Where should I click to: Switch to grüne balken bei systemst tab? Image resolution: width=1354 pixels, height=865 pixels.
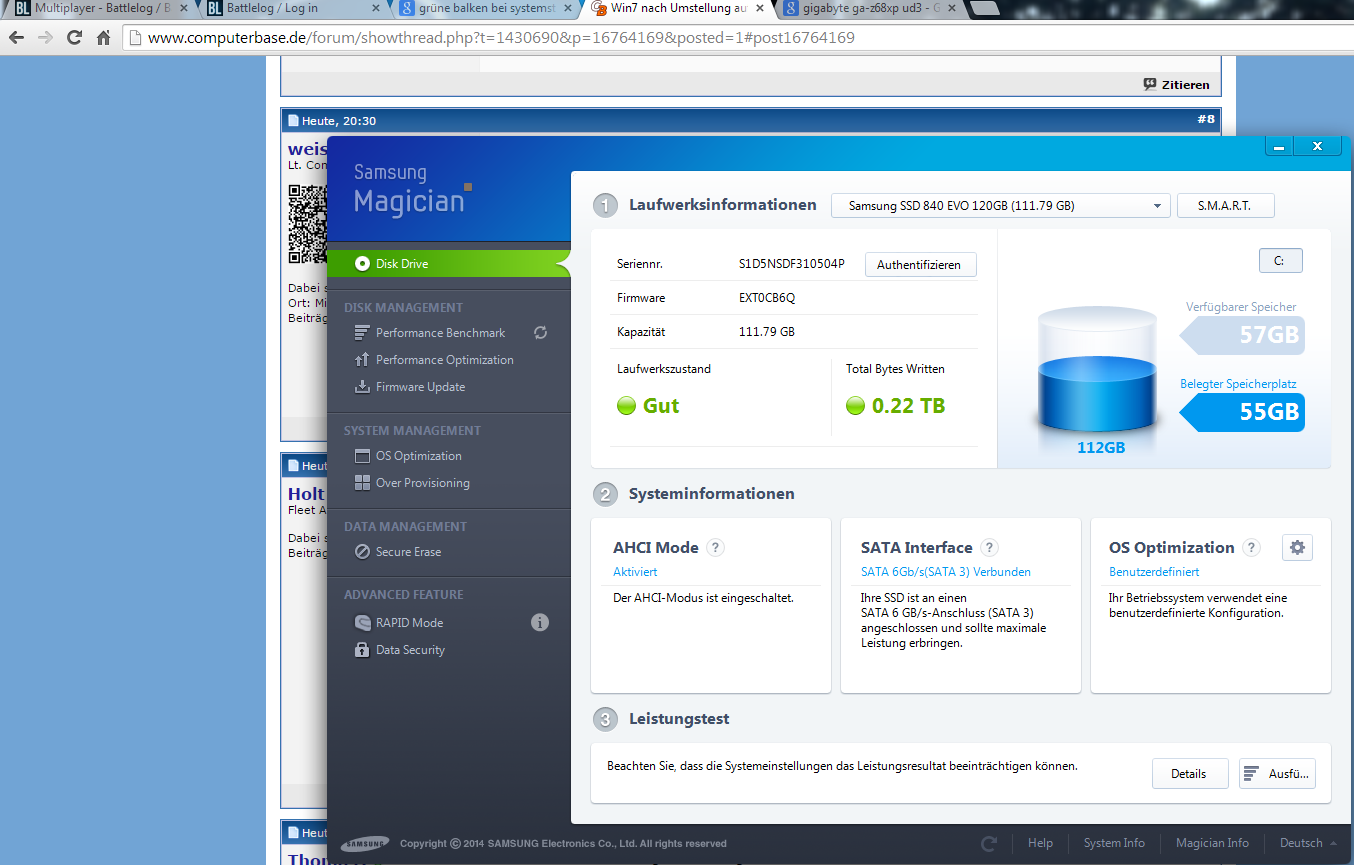[x=482, y=9]
